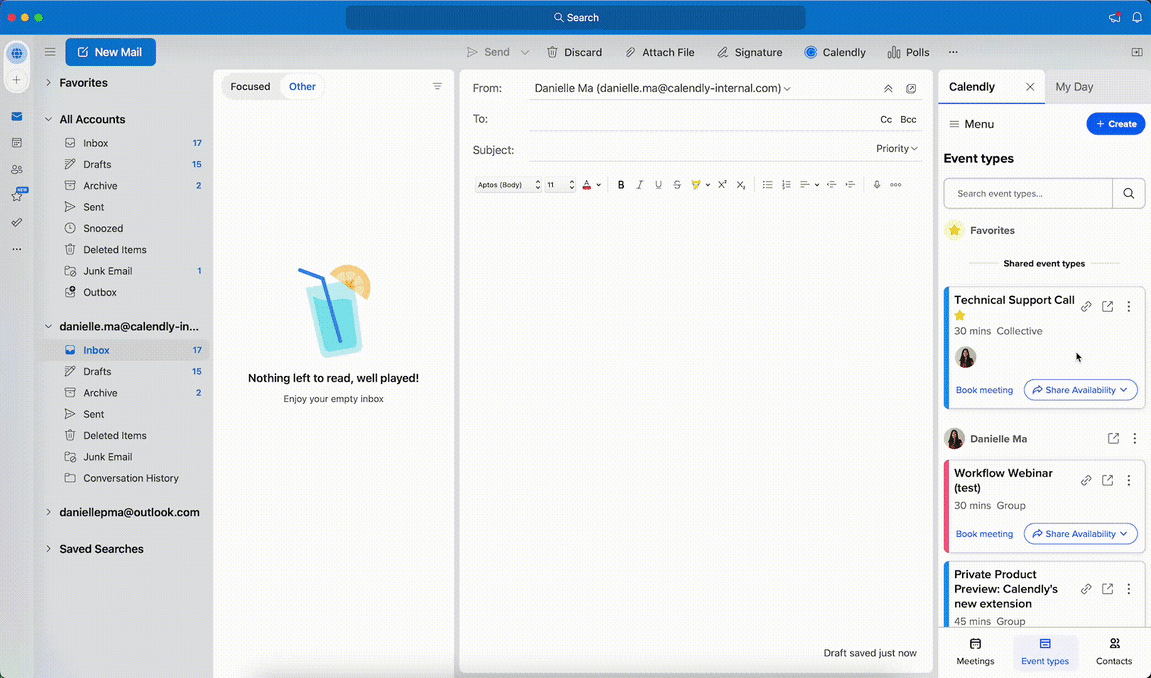The height and width of the screenshot is (678, 1151).
Task: Open the Contacts tab in Calendly
Action: coord(1114,652)
